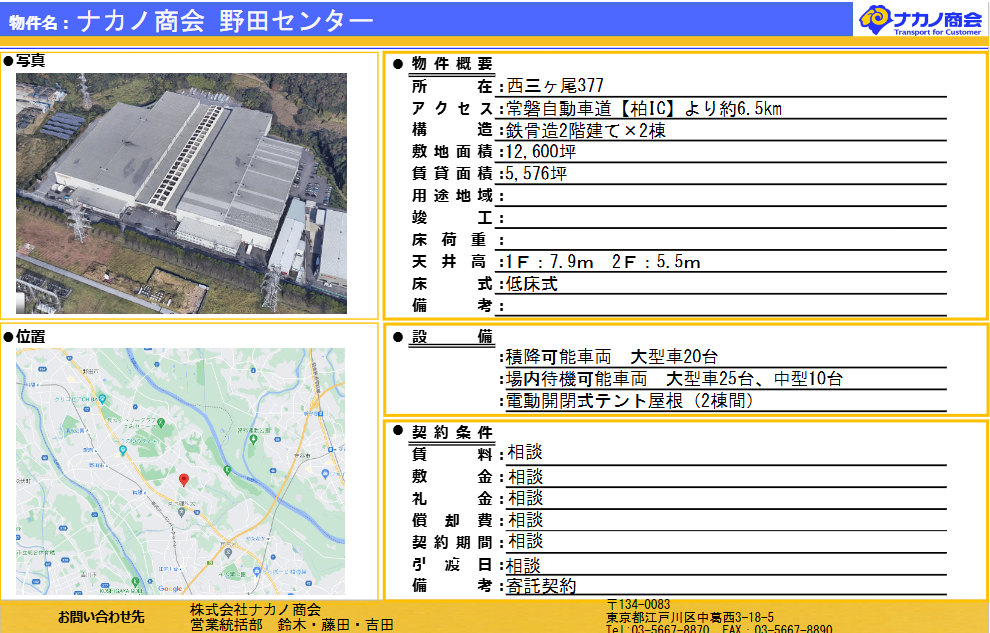990x633 pixels.
Task: Click the 物件概要 section heading
Action: coord(451,63)
